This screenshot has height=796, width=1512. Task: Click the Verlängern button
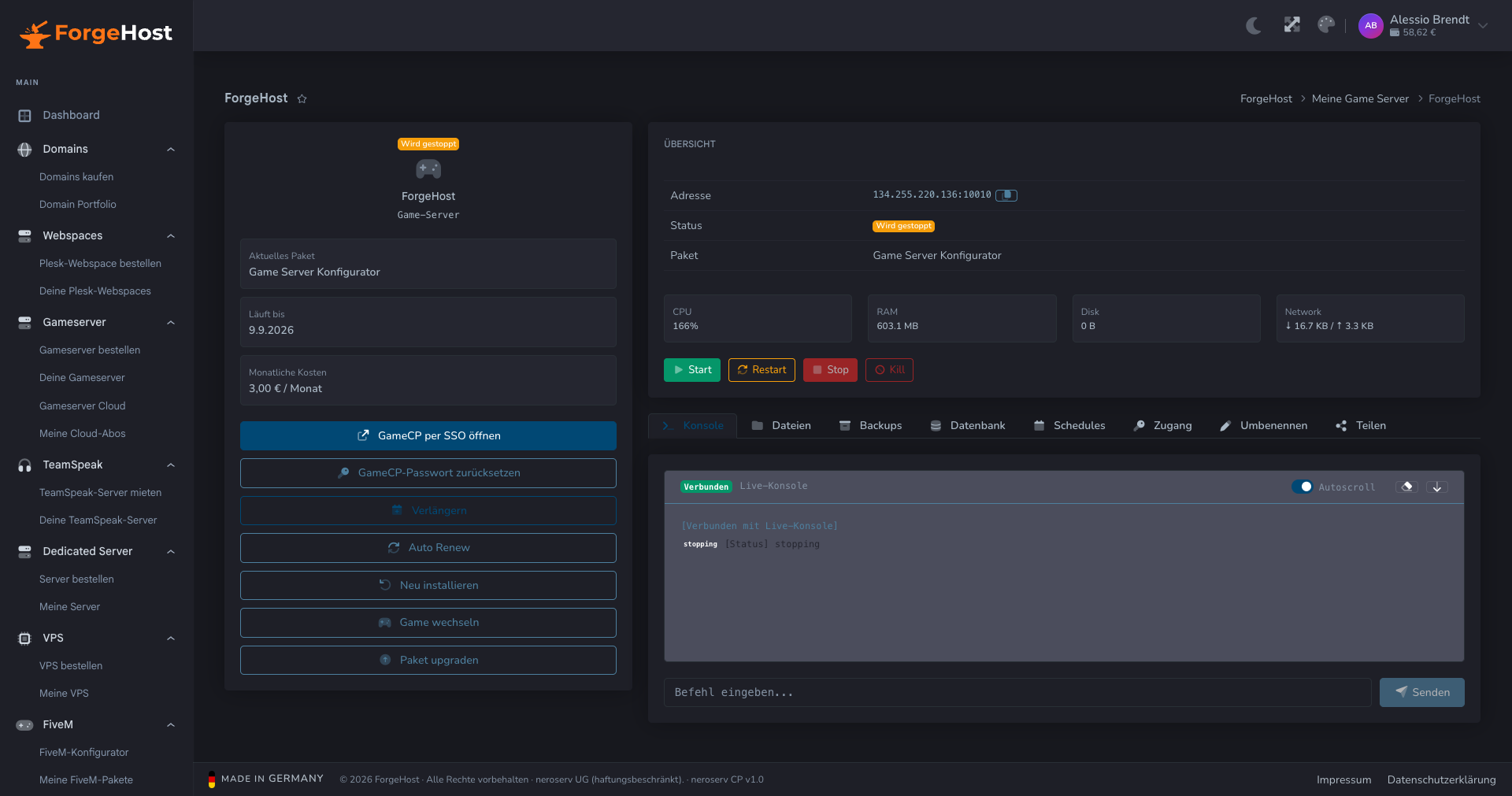click(428, 511)
